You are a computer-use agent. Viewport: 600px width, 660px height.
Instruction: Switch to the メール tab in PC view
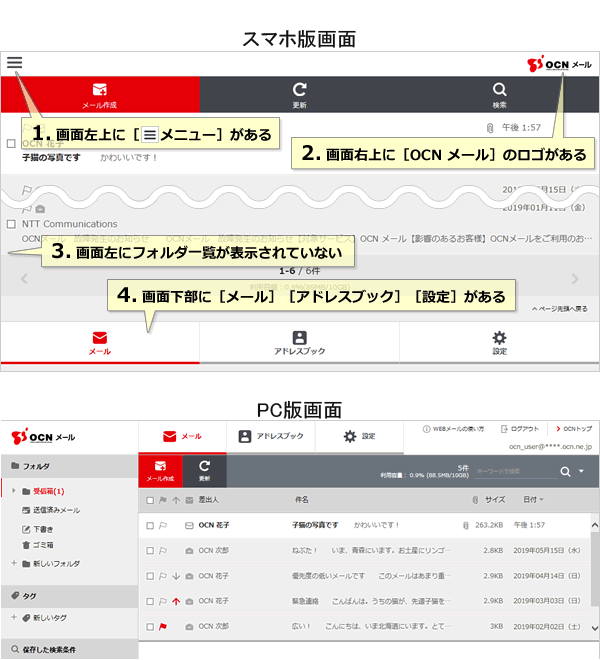[x=182, y=436]
